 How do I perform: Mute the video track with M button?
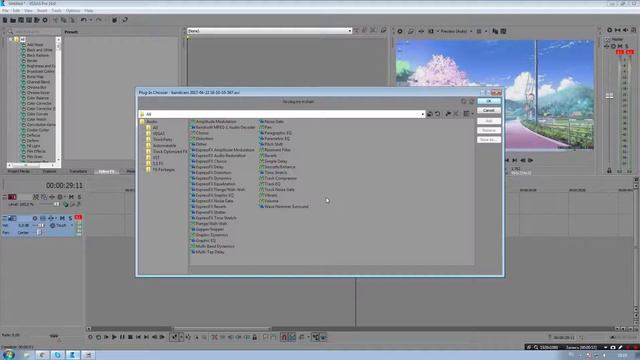pos(71,197)
